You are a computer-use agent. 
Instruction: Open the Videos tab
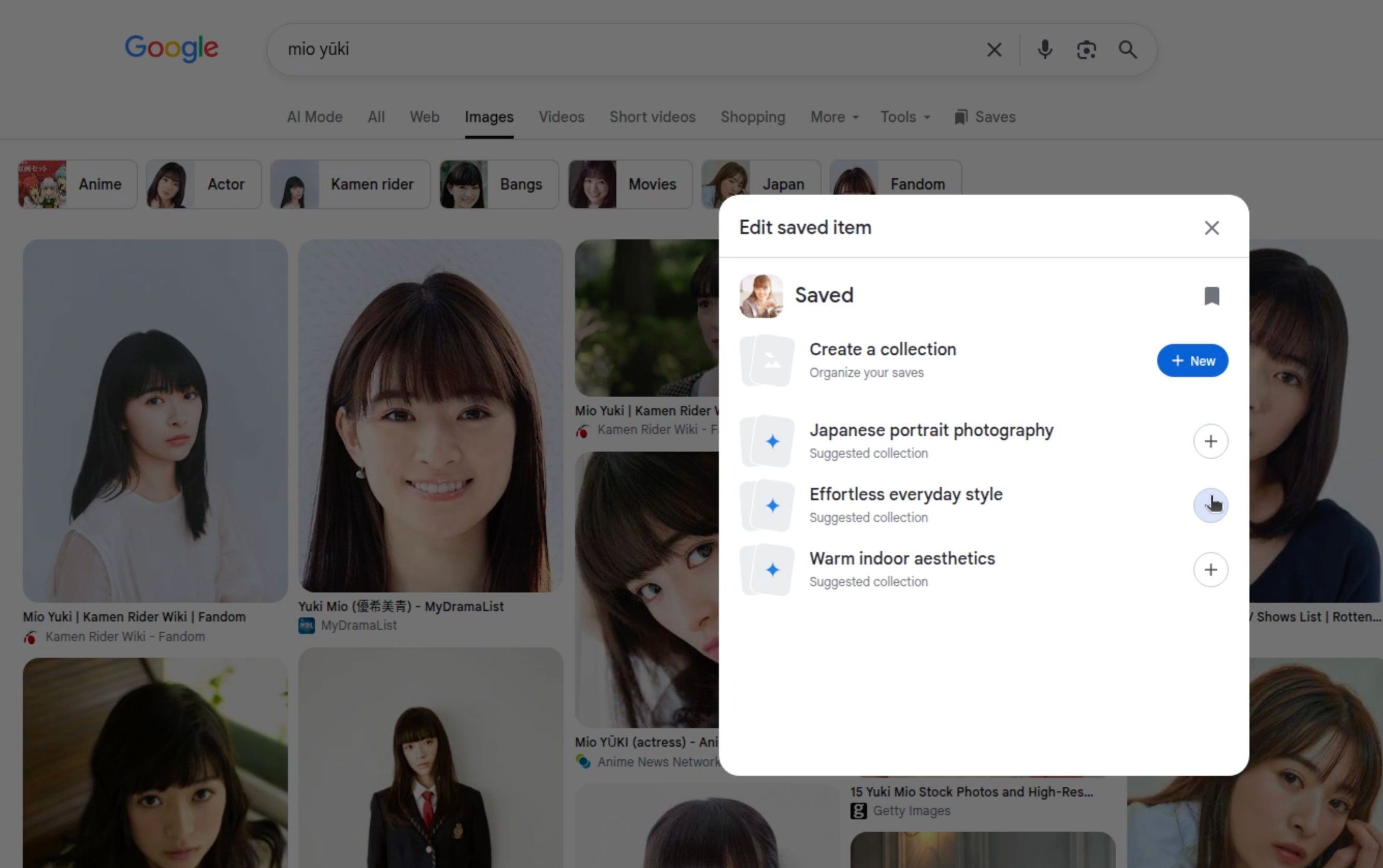coord(561,117)
